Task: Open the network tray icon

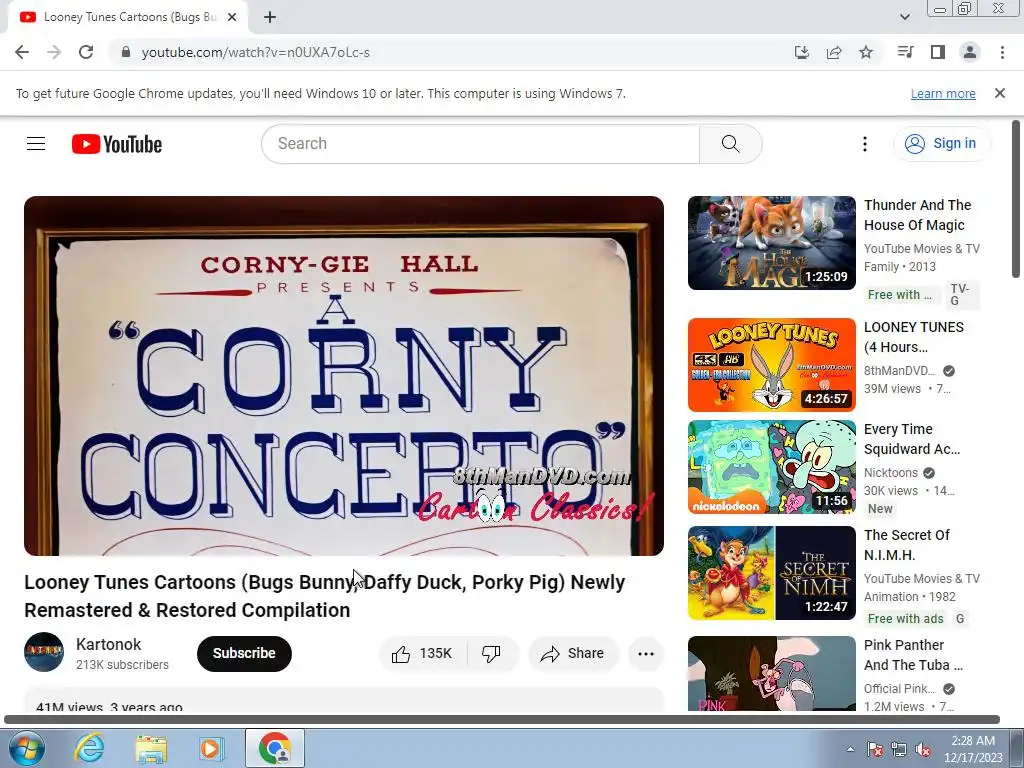Action: (899, 749)
